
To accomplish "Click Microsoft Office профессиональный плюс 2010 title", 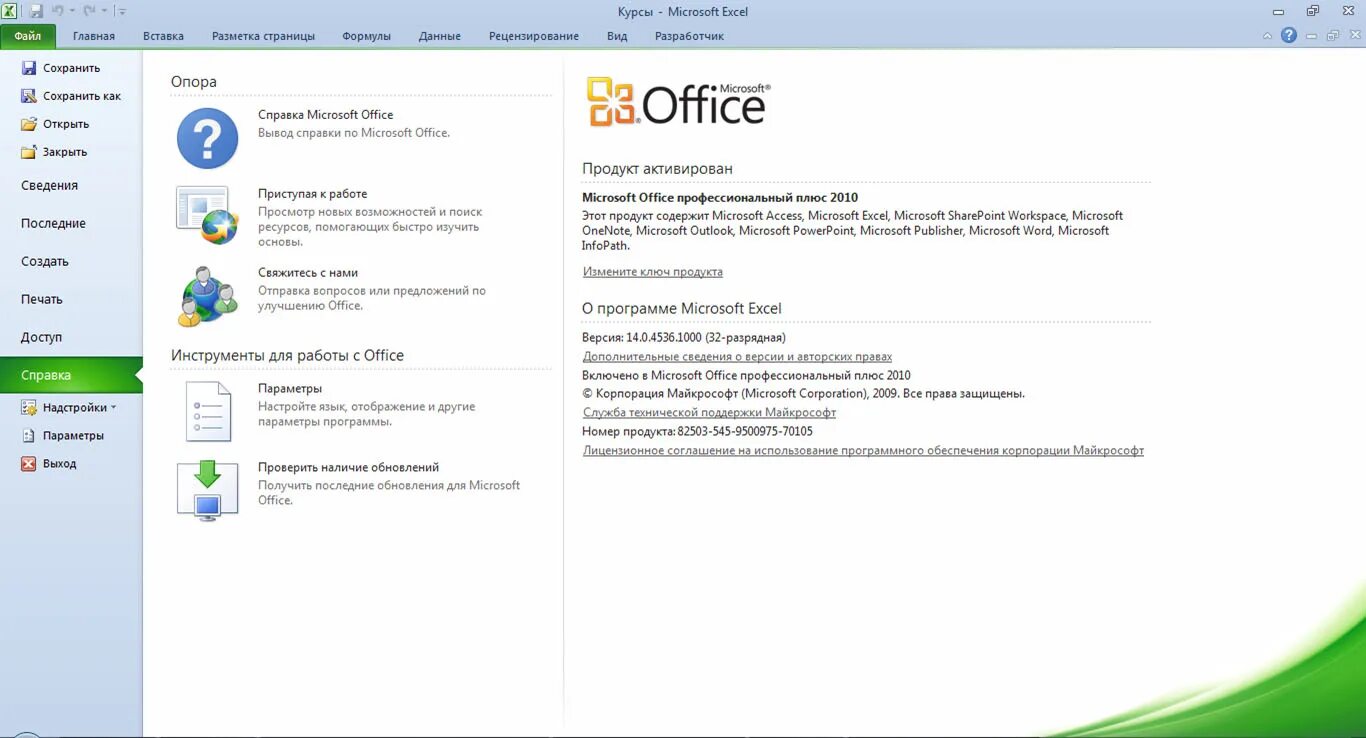I will [x=720, y=198].
